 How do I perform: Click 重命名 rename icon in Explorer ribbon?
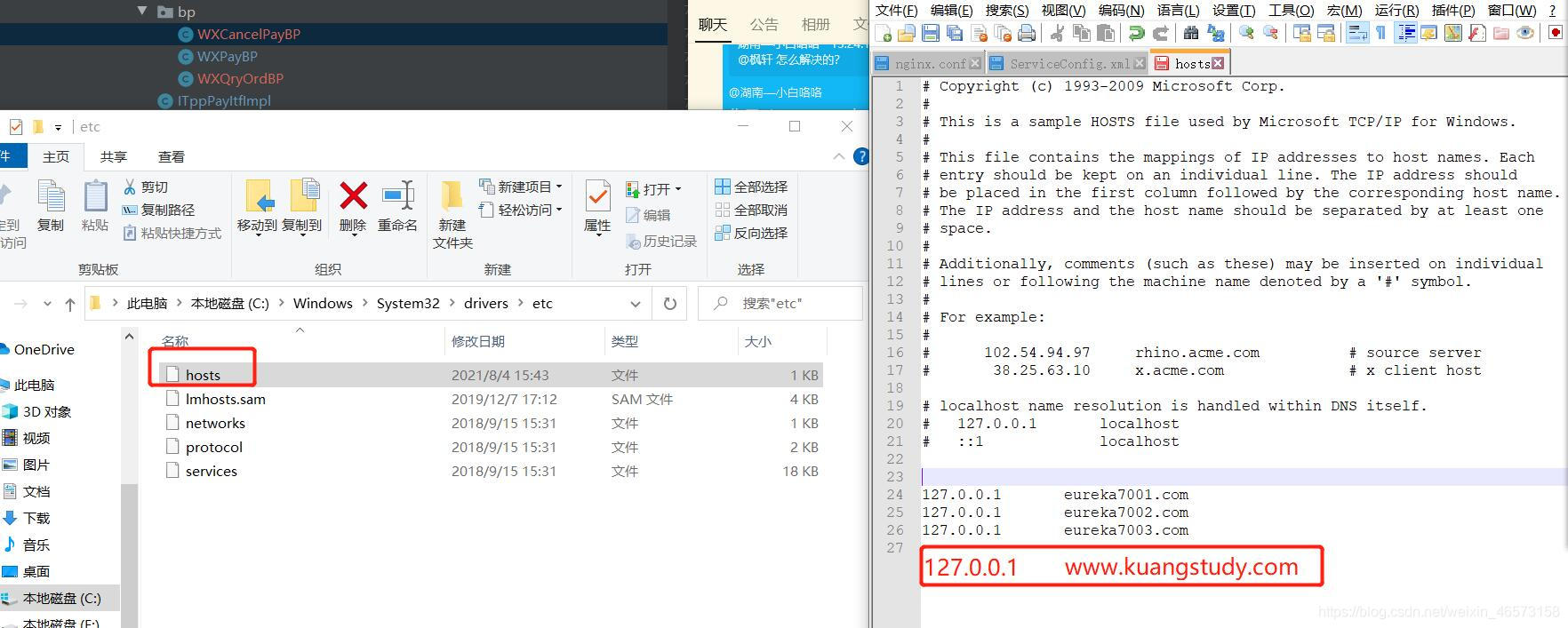click(x=397, y=197)
